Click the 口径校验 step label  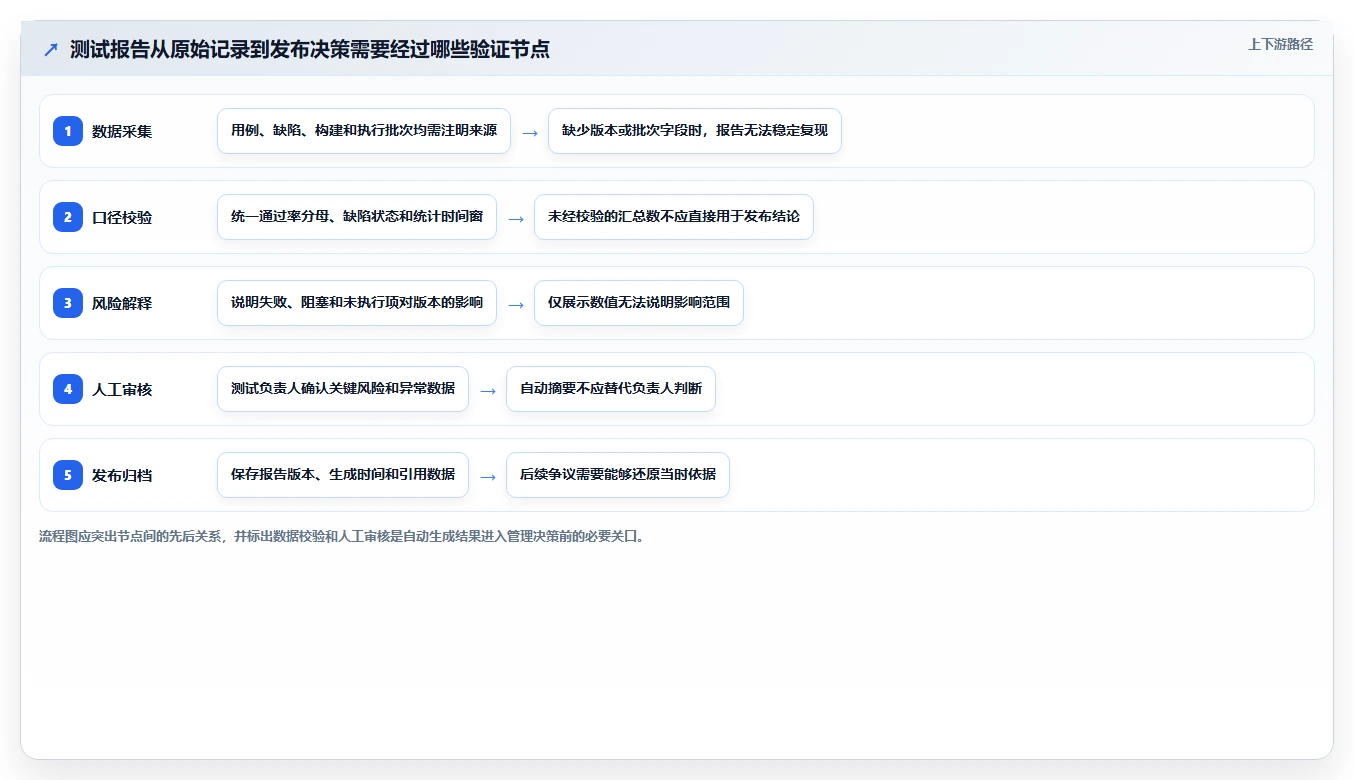coord(122,217)
